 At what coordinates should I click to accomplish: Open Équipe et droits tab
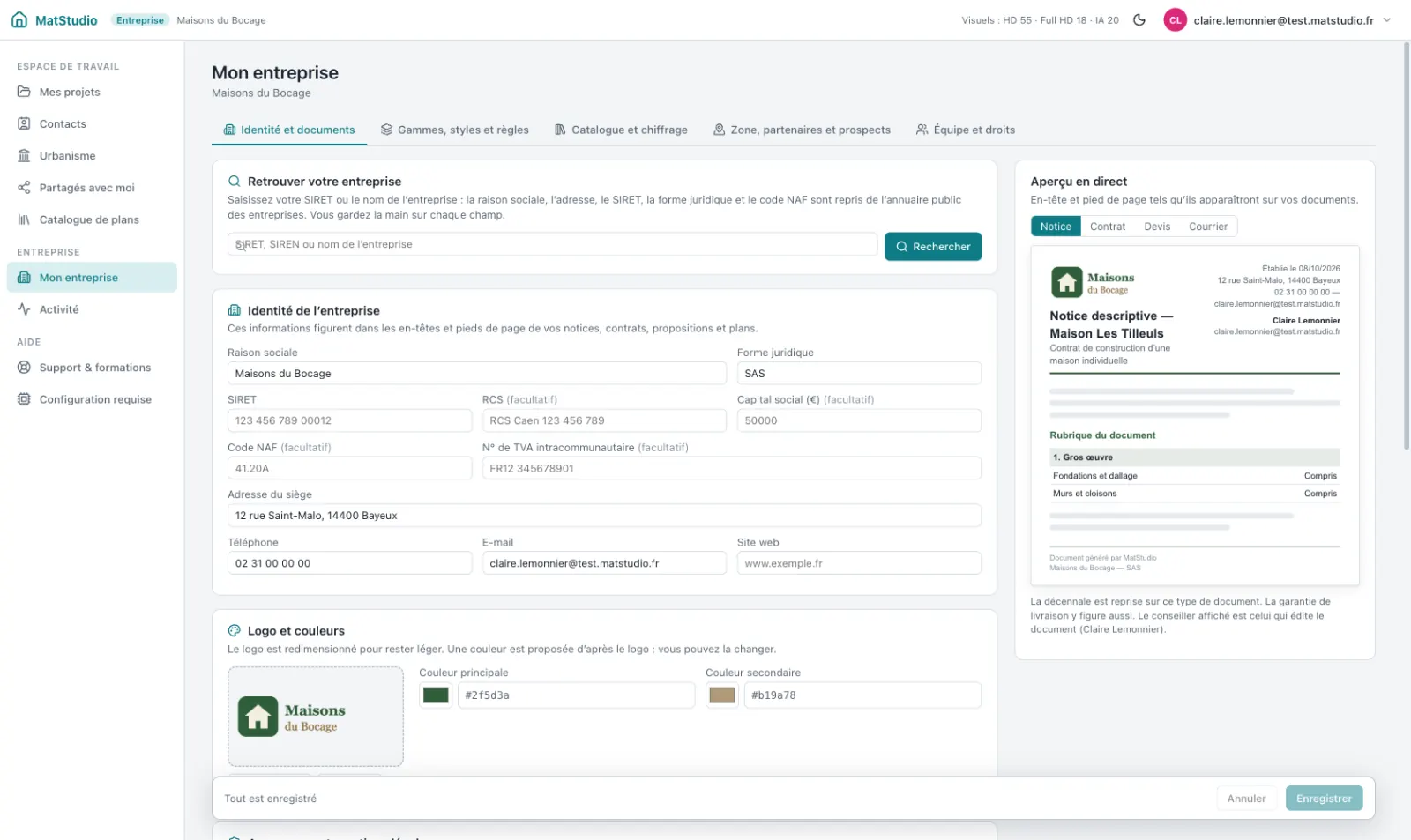pyautogui.click(x=966, y=130)
